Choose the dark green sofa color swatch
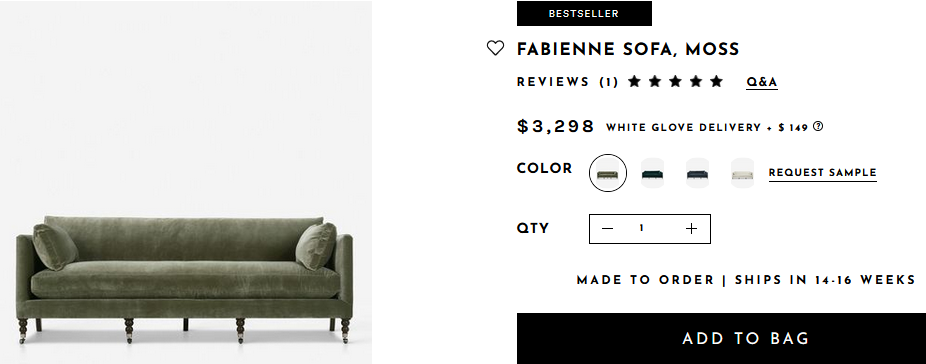Image resolution: width=926 pixels, height=364 pixels. pos(653,173)
